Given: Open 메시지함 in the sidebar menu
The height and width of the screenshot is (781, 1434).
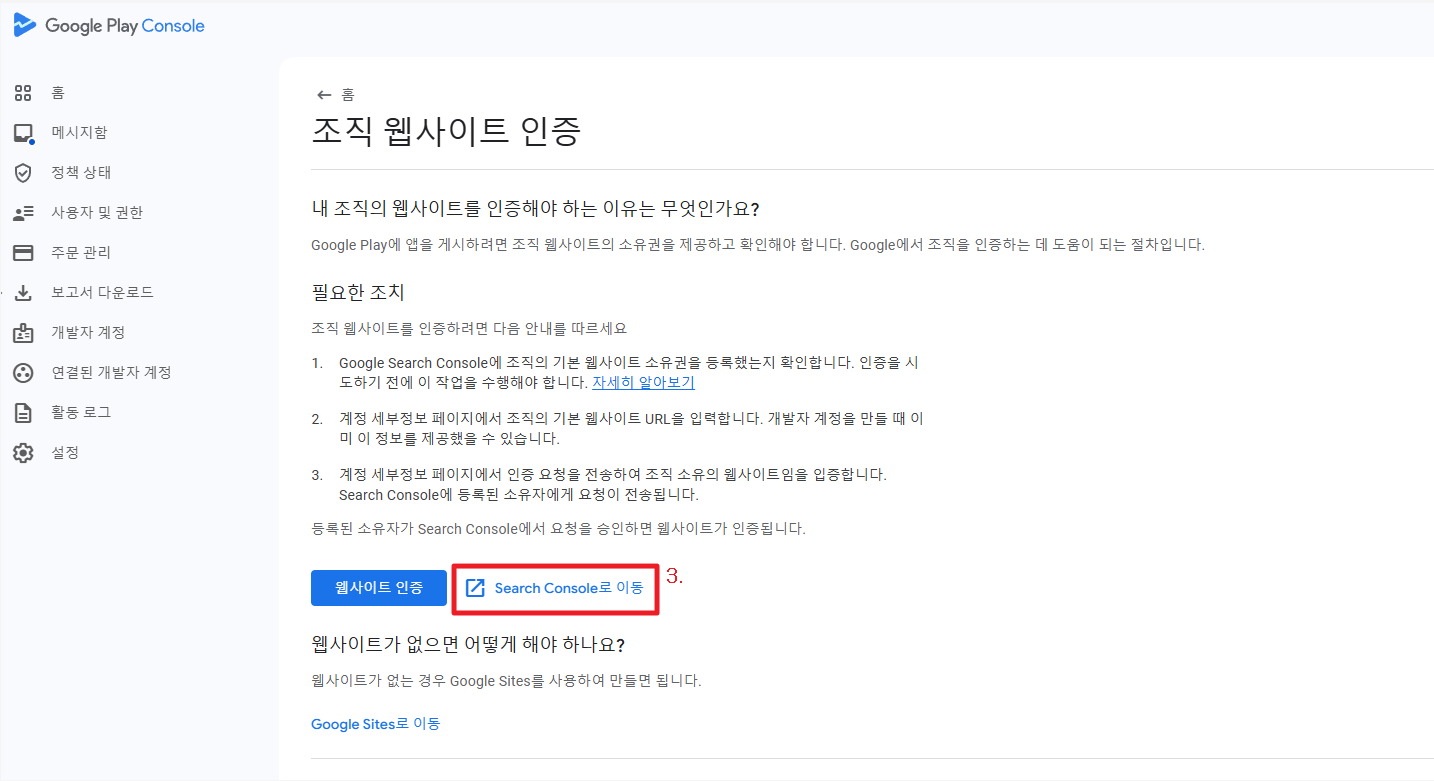Looking at the screenshot, I should point(79,133).
